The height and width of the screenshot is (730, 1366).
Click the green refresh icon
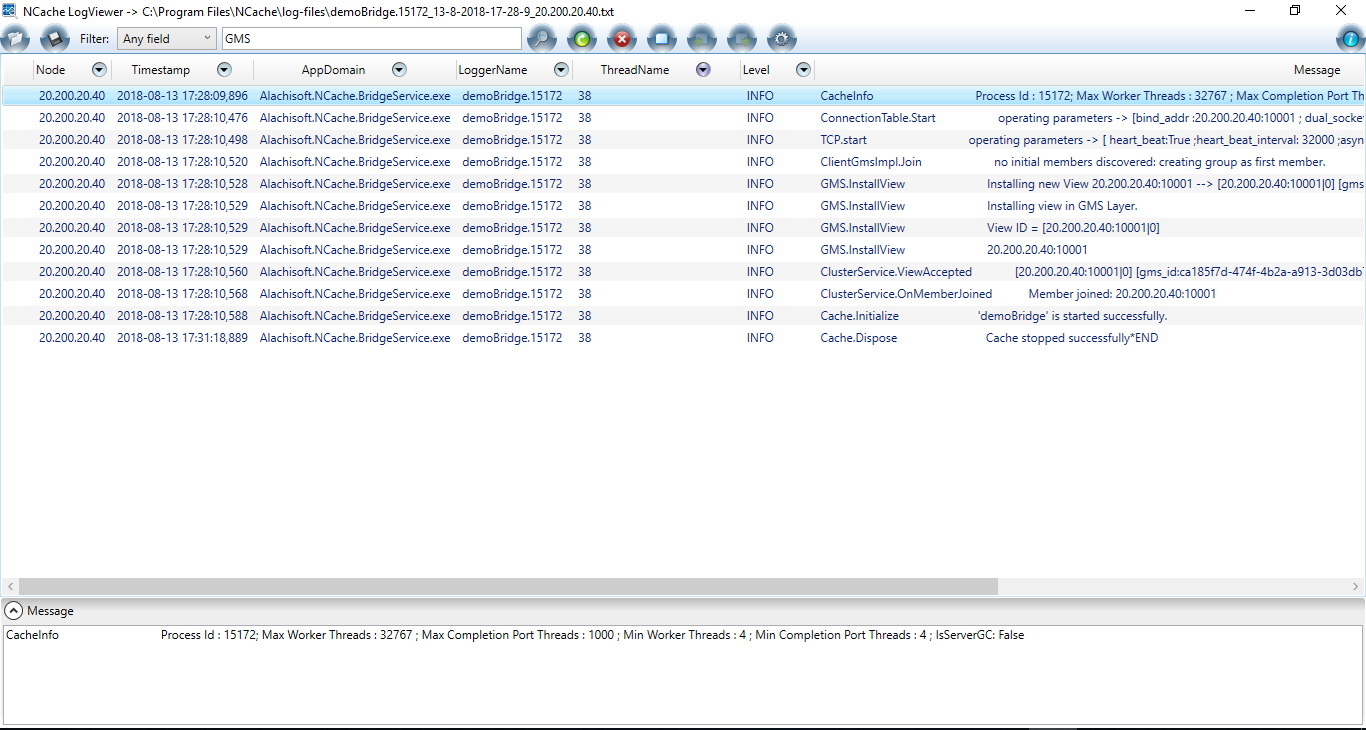582,39
